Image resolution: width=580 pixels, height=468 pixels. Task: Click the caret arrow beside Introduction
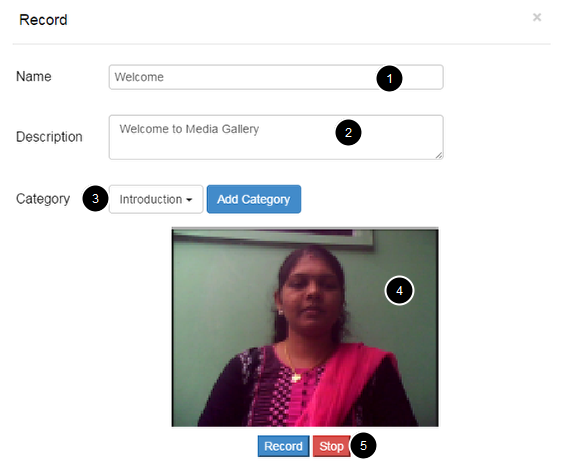click(189, 200)
